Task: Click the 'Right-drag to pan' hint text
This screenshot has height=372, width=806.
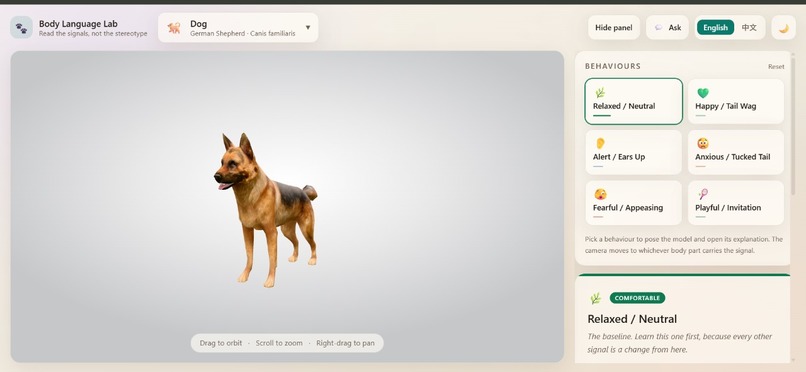Action: click(x=345, y=343)
